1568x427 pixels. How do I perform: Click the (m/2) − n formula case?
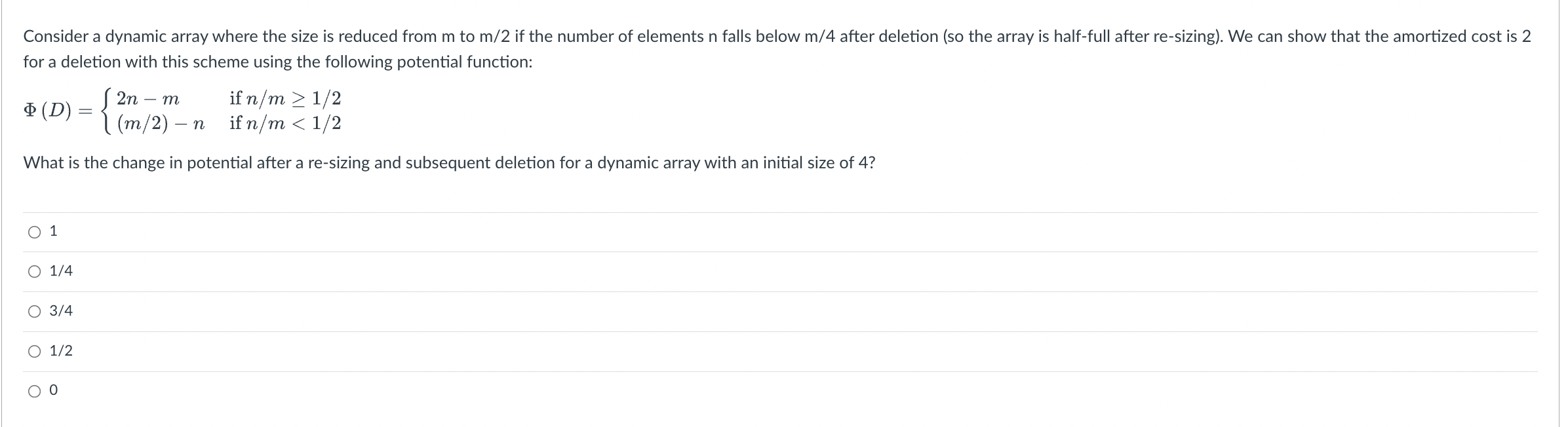(x=161, y=123)
